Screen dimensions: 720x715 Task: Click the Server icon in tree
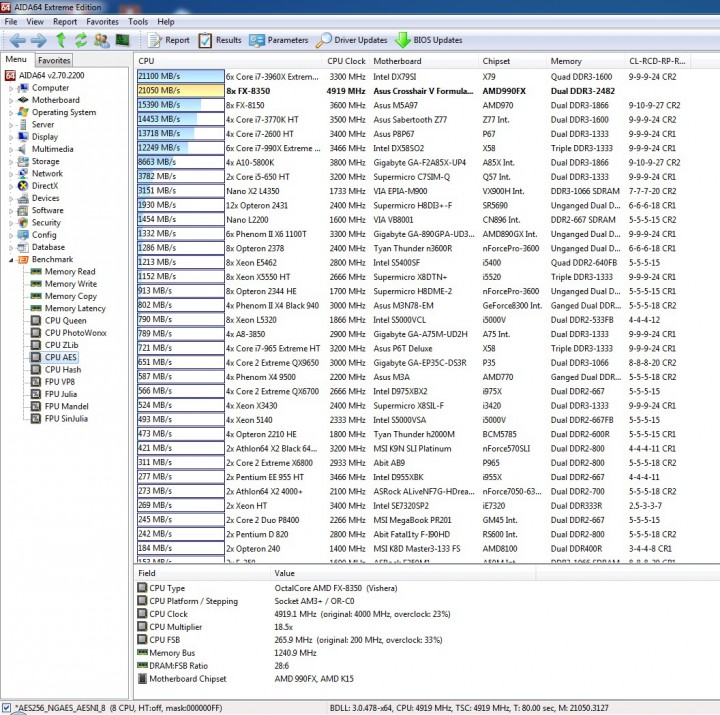click(23, 124)
